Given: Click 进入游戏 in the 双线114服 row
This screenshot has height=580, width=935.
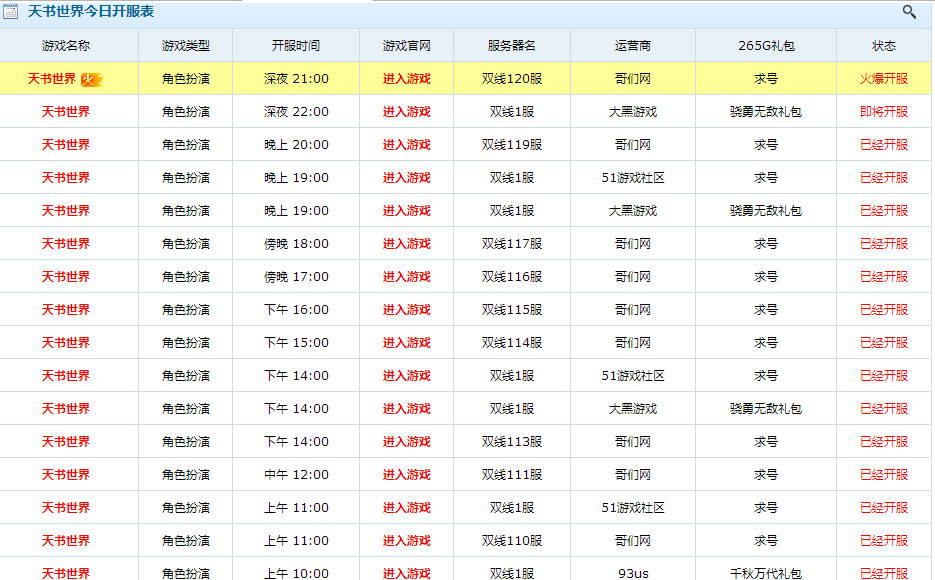Looking at the screenshot, I should [x=406, y=343].
